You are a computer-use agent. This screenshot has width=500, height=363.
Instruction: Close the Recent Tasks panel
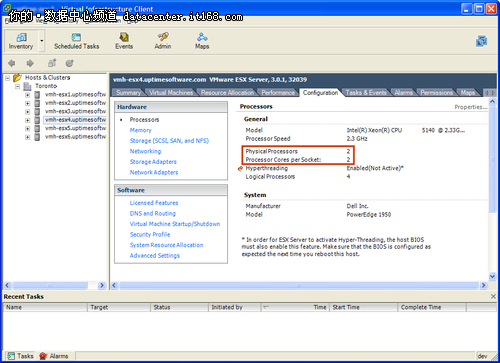[x=493, y=296]
